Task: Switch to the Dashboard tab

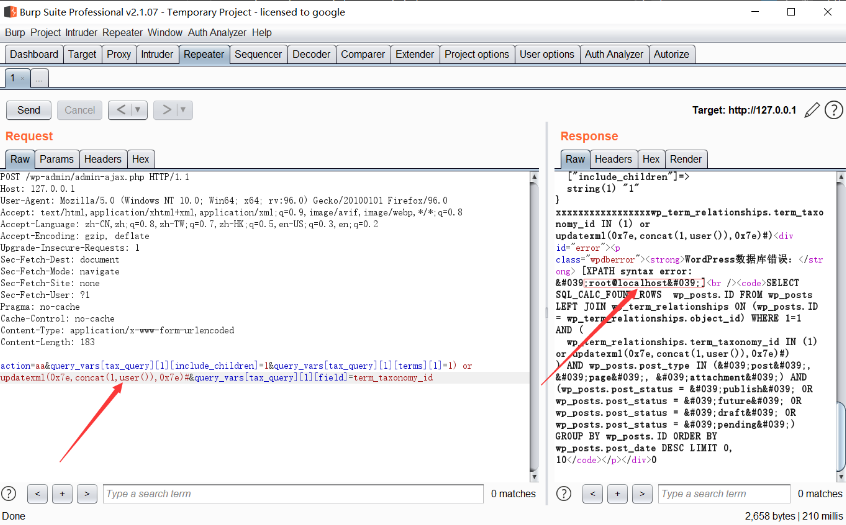Action: 34,54
